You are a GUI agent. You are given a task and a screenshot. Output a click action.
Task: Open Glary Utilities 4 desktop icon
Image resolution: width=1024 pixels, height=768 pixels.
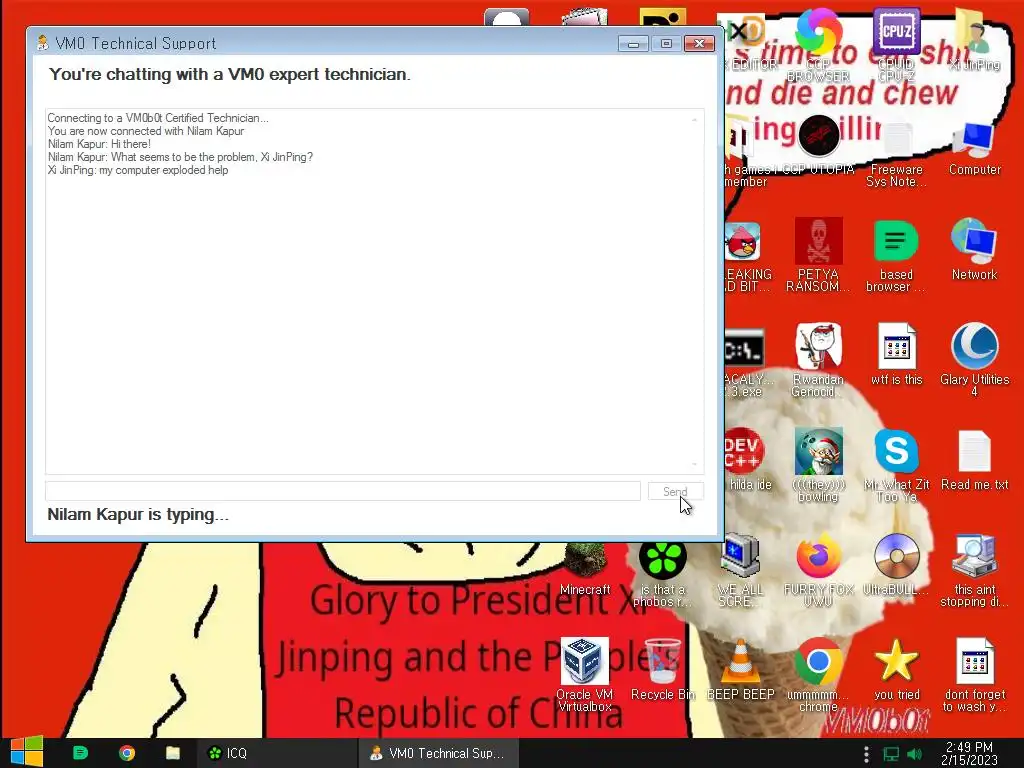pyautogui.click(x=974, y=360)
